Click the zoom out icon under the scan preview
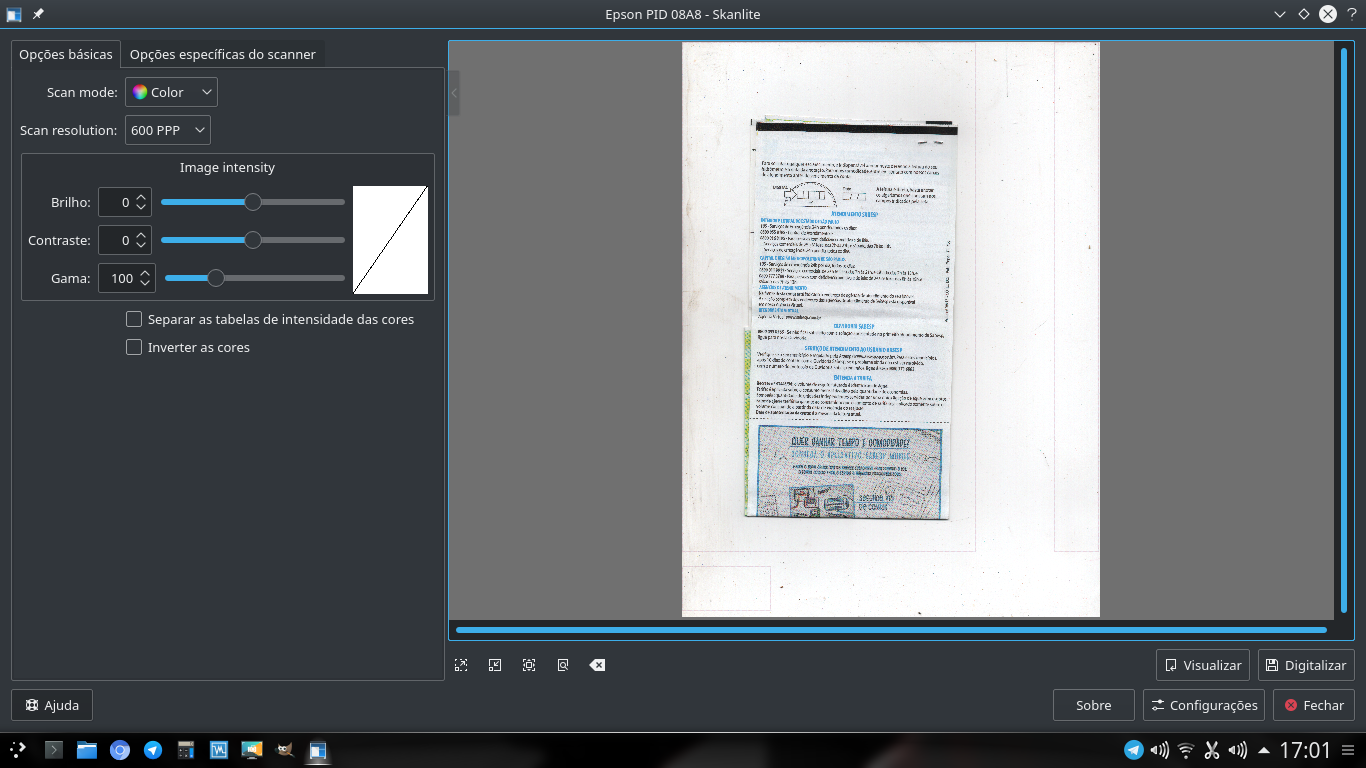 click(494, 664)
